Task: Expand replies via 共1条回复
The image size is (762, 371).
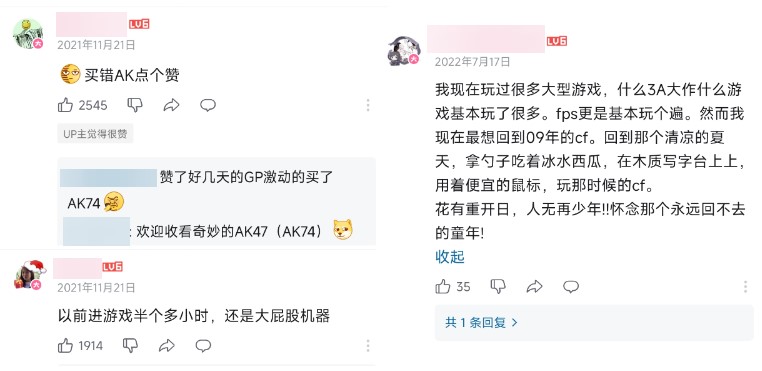Action: click(x=482, y=322)
